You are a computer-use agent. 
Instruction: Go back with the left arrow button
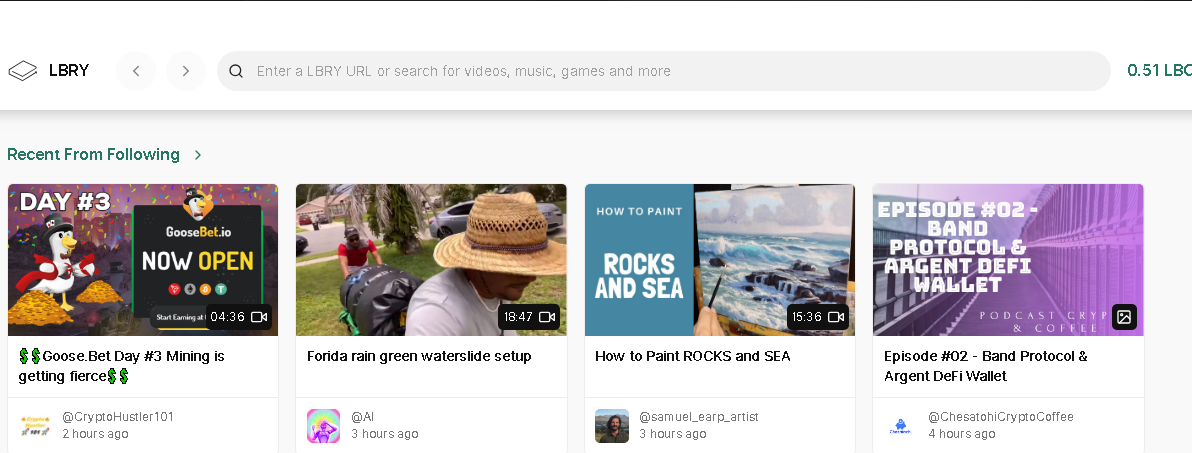[x=136, y=71]
